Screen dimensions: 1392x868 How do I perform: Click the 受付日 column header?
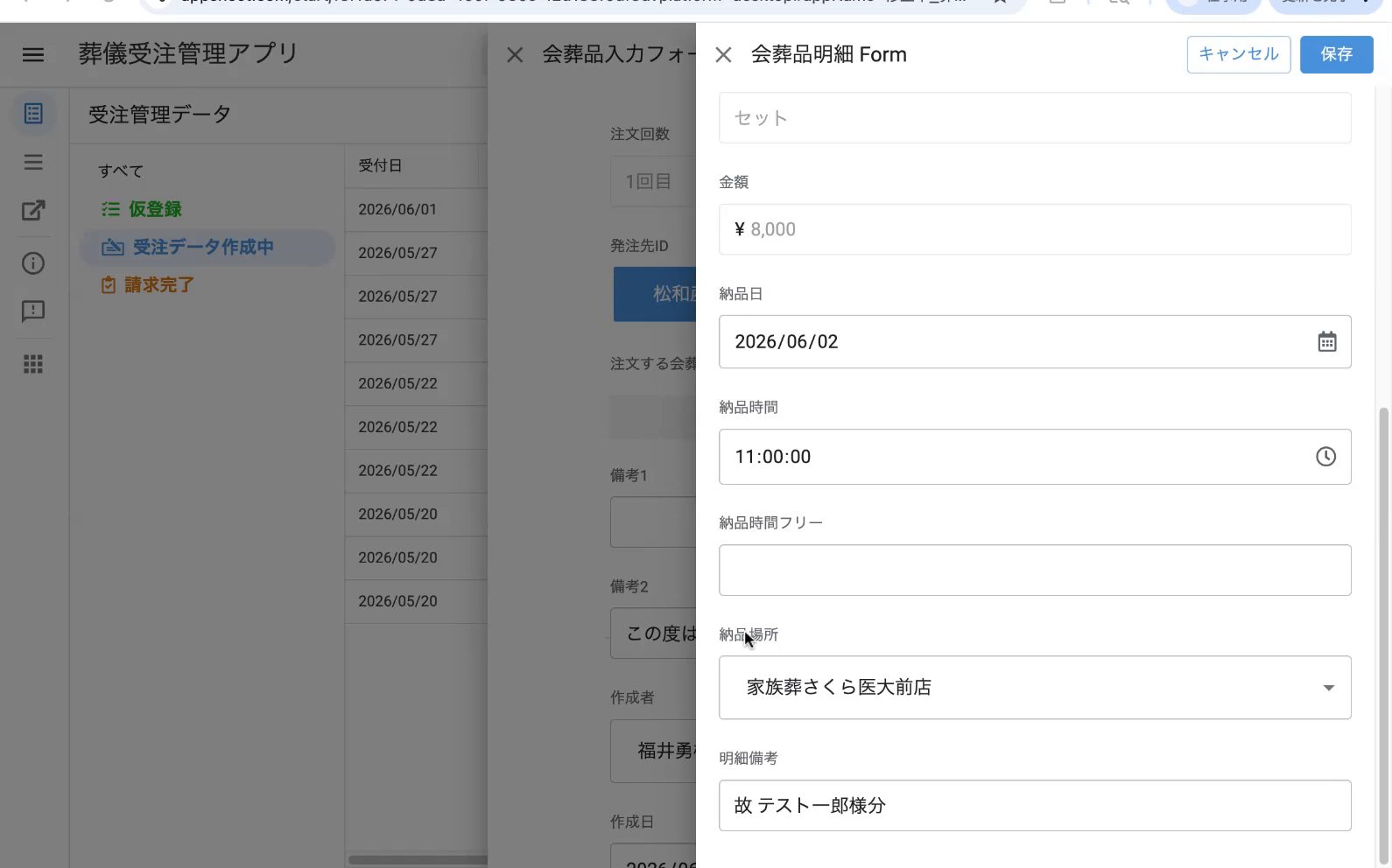380,165
